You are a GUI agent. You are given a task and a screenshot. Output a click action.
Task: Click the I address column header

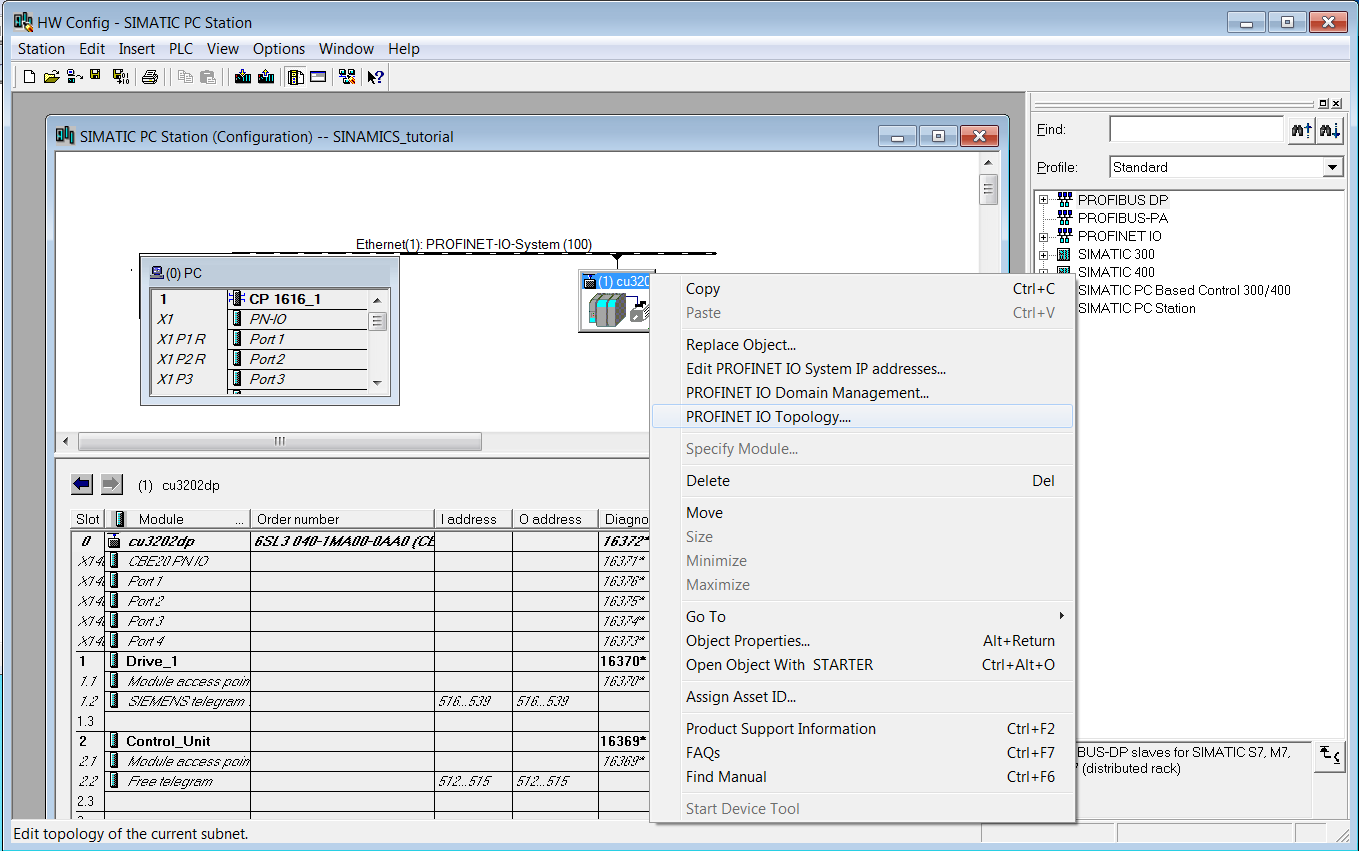tap(473, 519)
